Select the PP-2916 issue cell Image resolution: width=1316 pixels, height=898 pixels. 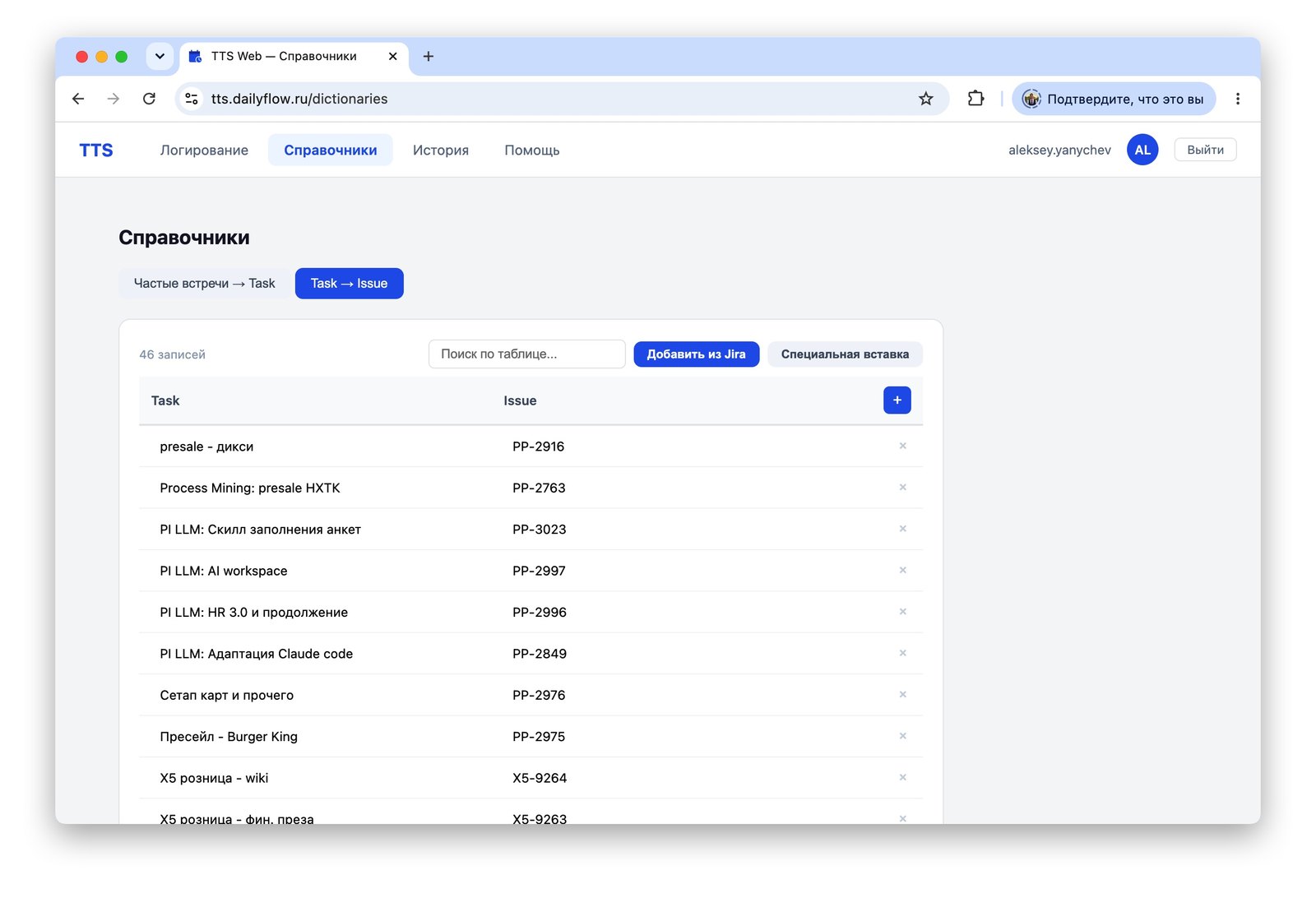(x=539, y=447)
